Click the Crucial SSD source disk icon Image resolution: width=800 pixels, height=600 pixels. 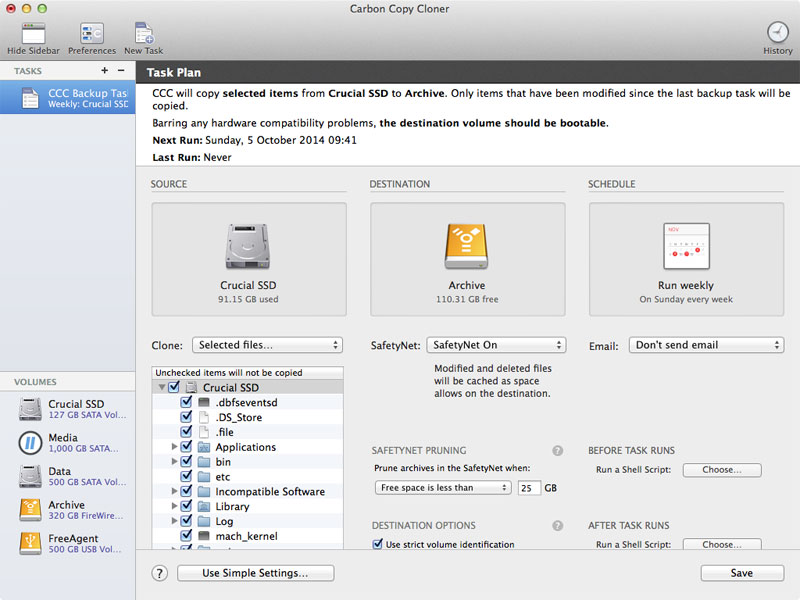pyautogui.click(x=247, y=248)
